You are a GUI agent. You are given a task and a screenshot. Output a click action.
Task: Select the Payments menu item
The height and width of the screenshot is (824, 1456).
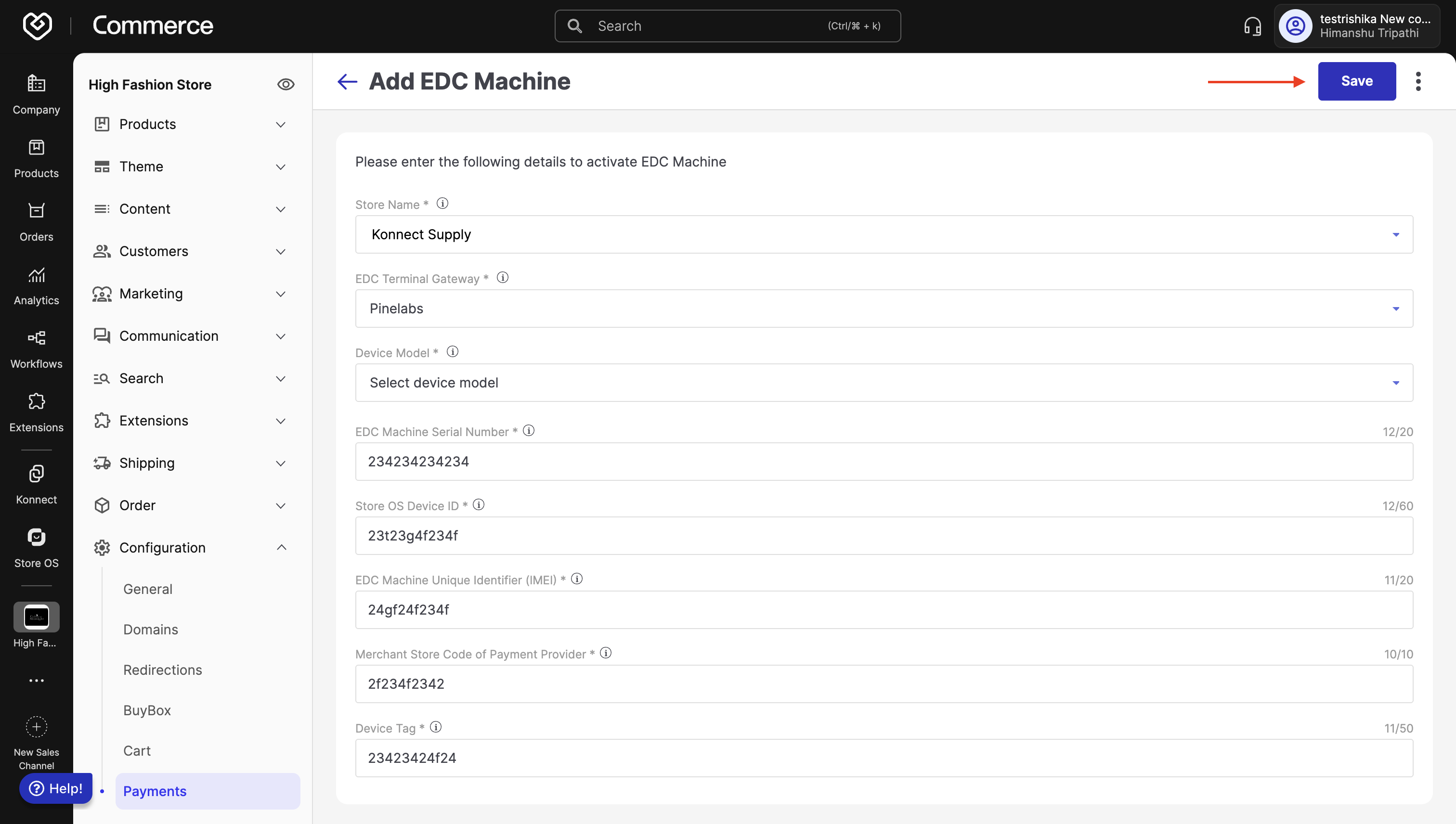(x=208, y=791)
